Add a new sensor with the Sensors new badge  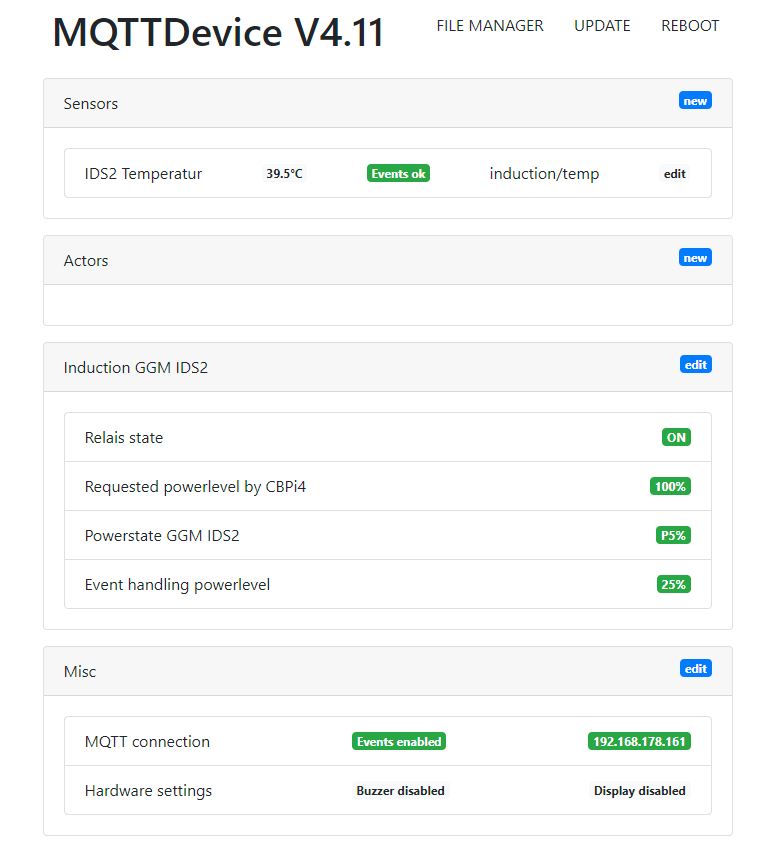click(695, 101)
